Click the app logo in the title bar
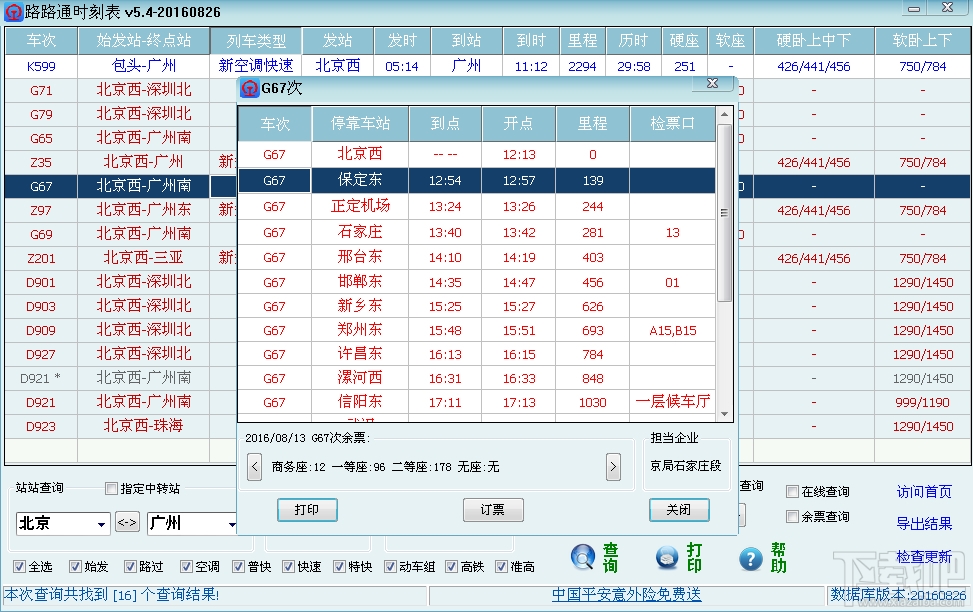973x612 pixels. [14, 11]
